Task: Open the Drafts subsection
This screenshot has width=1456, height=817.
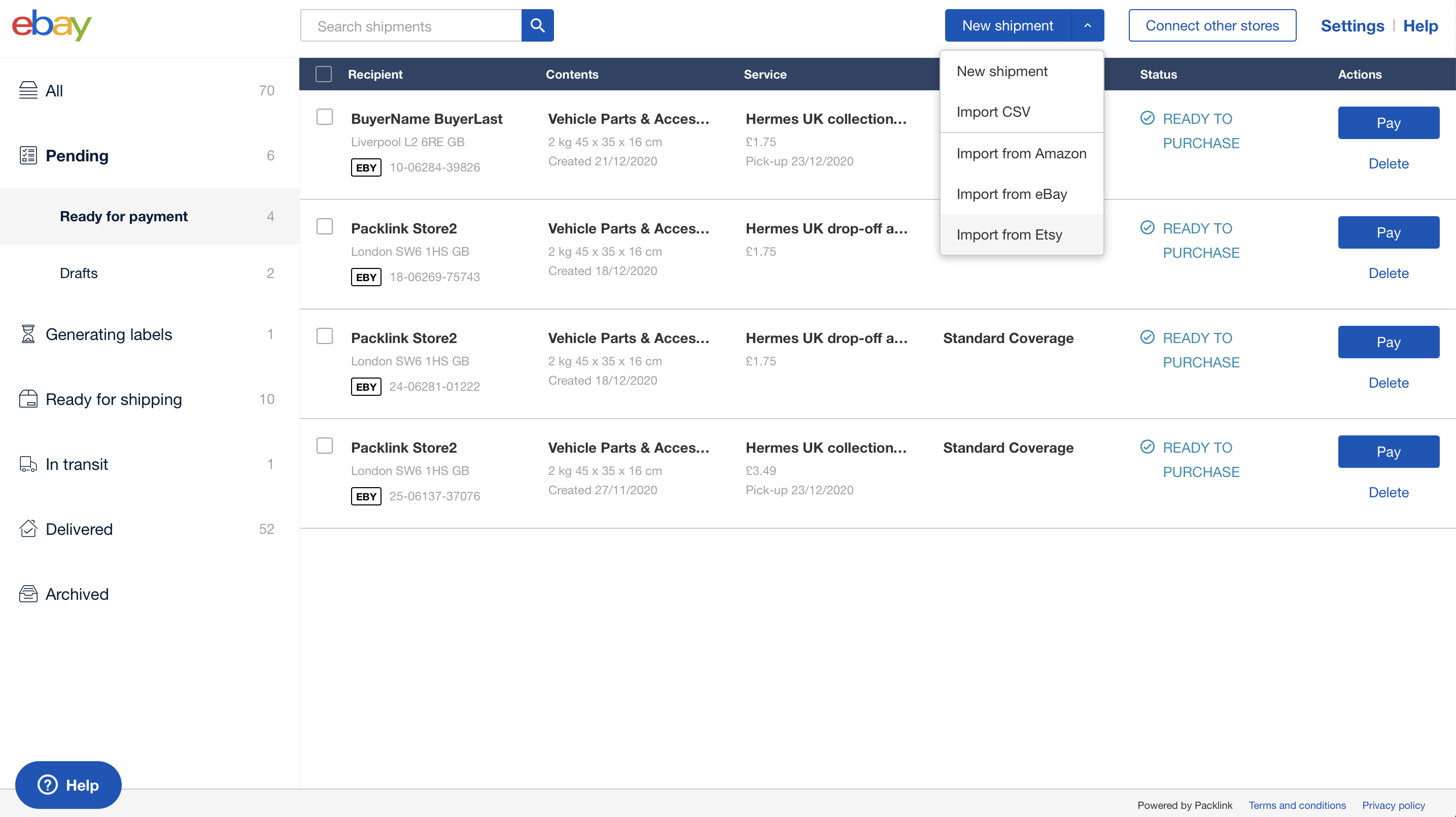Action: click(149, 273)
